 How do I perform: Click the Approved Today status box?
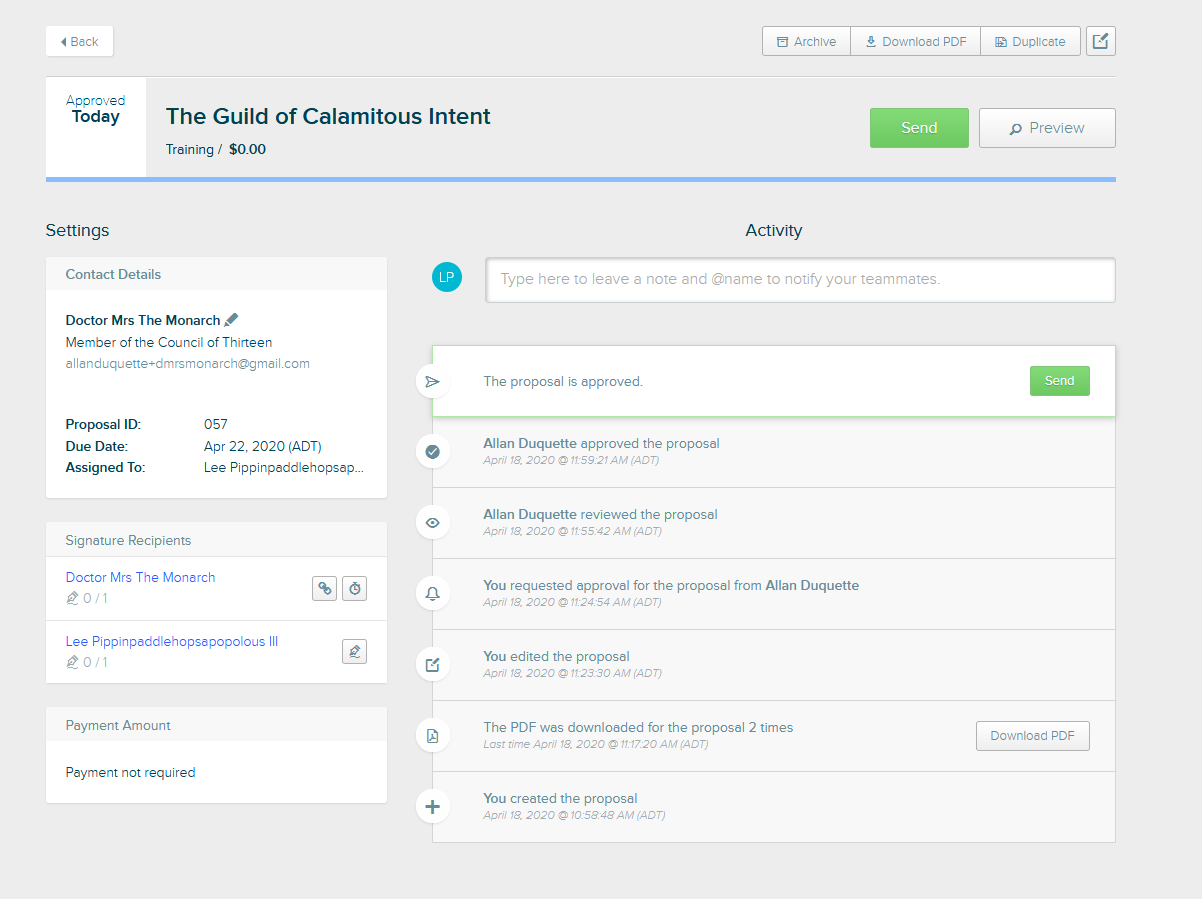coord(96,128)
